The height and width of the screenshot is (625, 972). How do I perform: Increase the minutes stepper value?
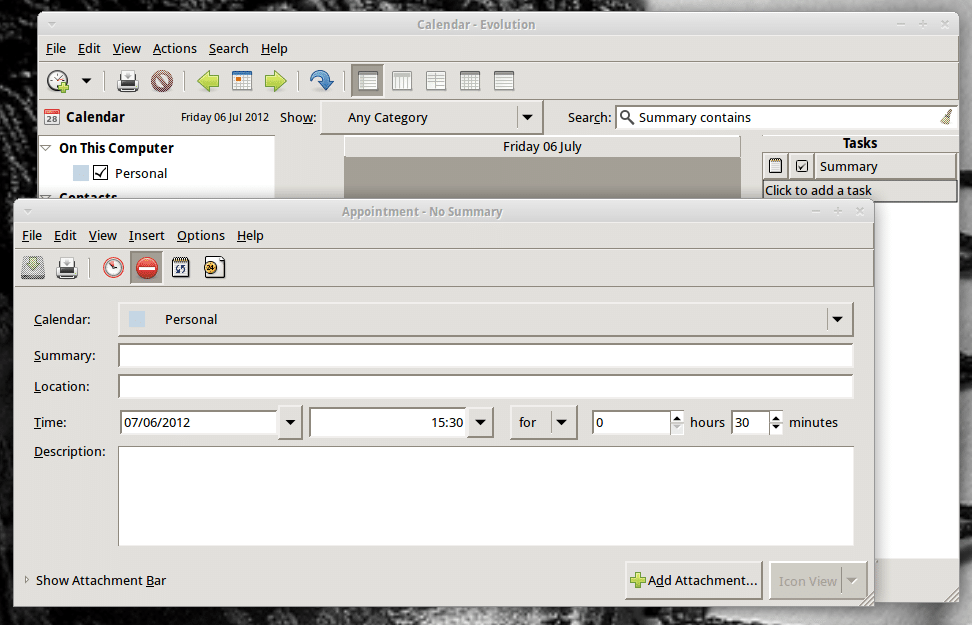(x=776, y=417)
